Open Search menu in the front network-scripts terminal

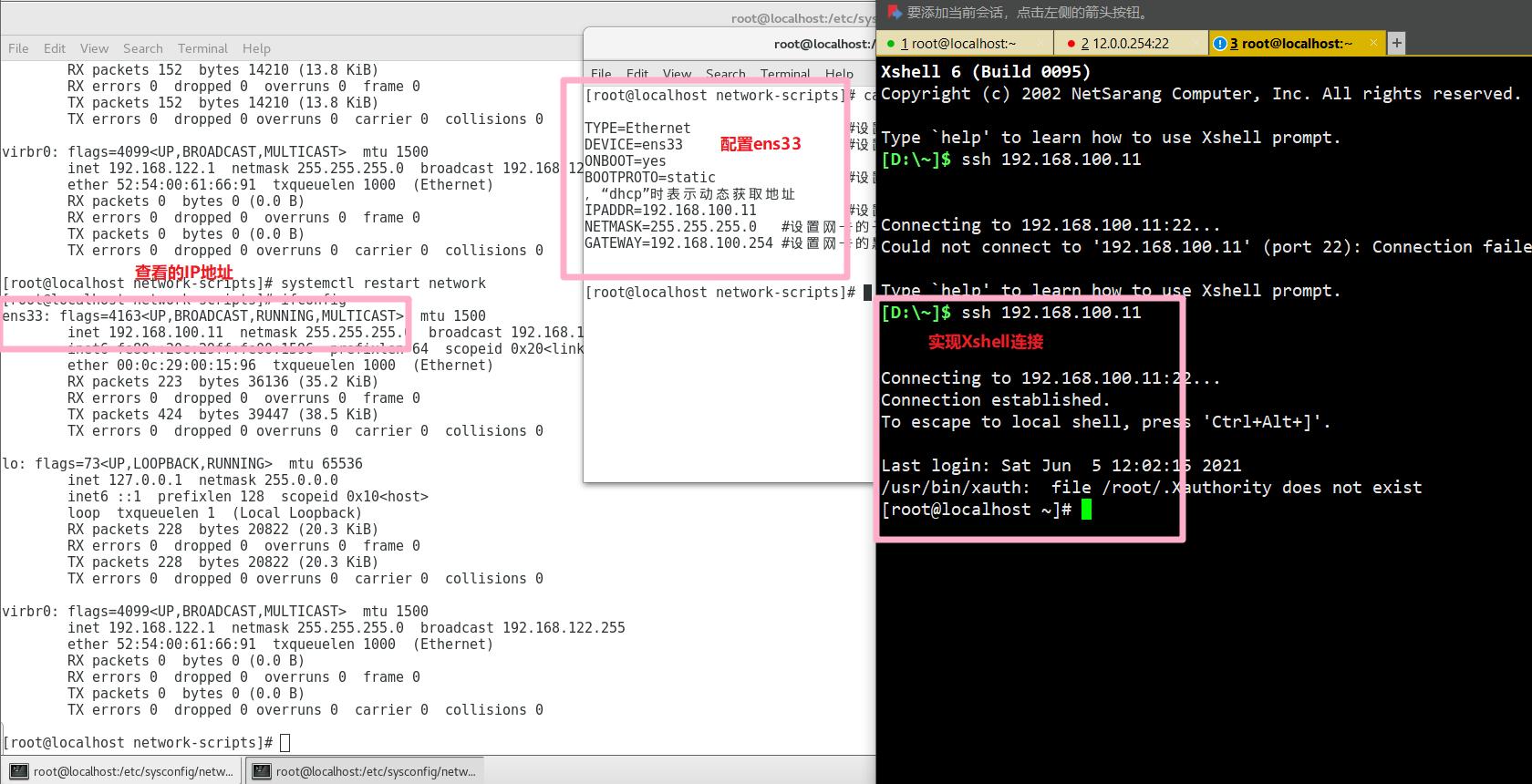(726, 73)
